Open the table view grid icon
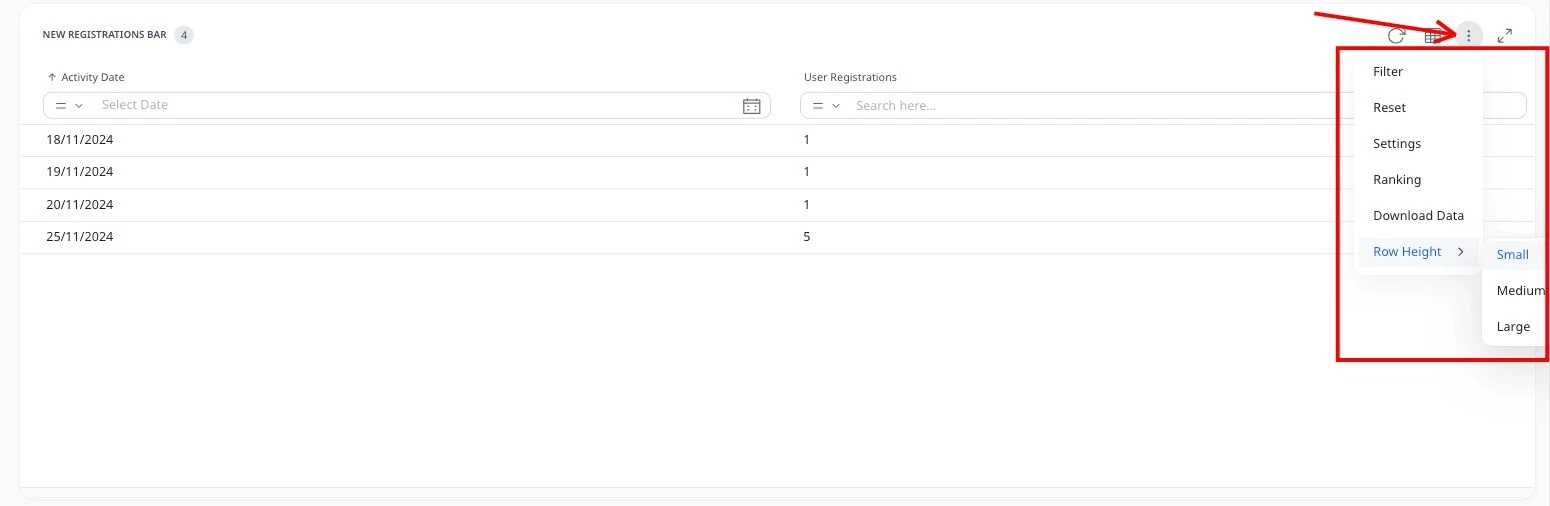Image resolution: width=1550 pixels, height=506 pixels. click(x=1432, y=36)
